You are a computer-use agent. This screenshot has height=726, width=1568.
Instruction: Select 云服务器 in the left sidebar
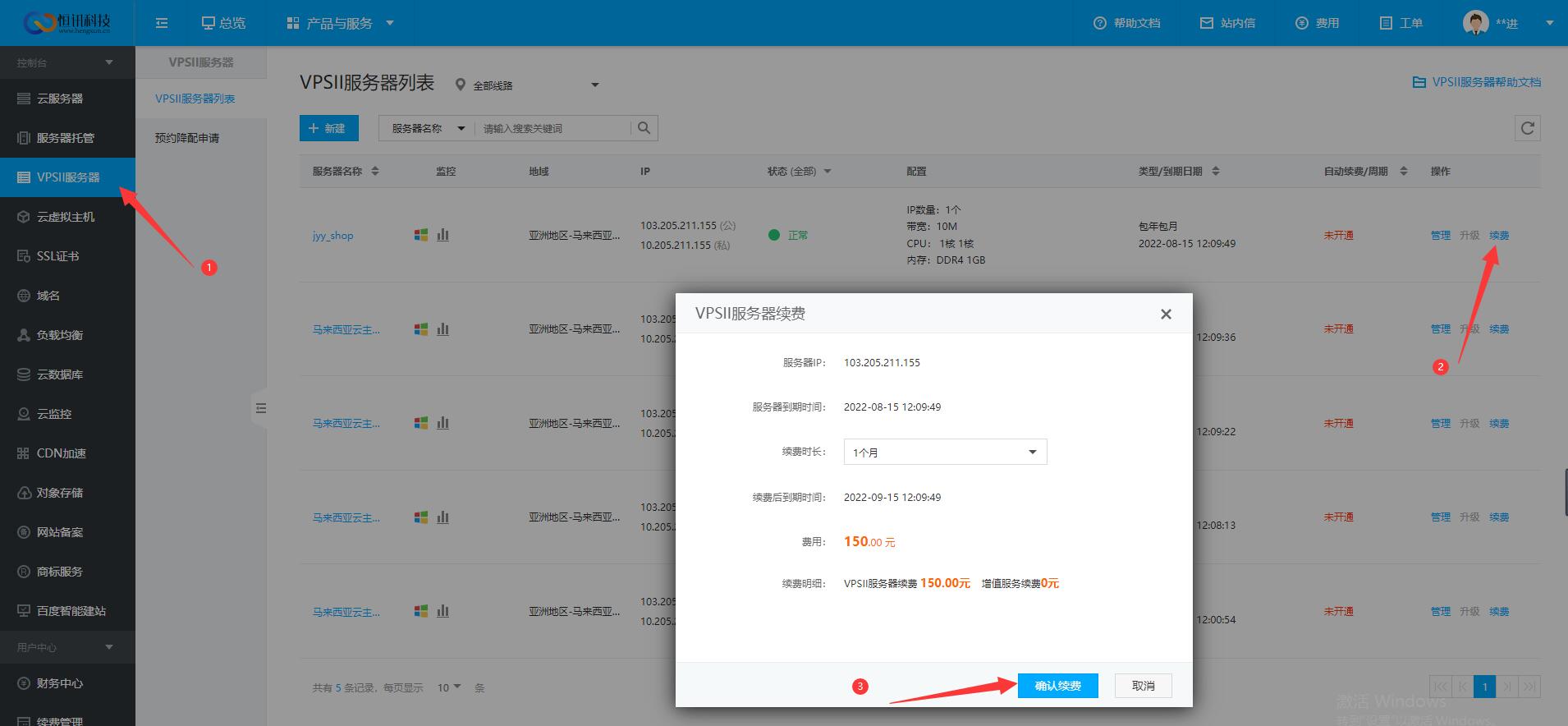60,99
